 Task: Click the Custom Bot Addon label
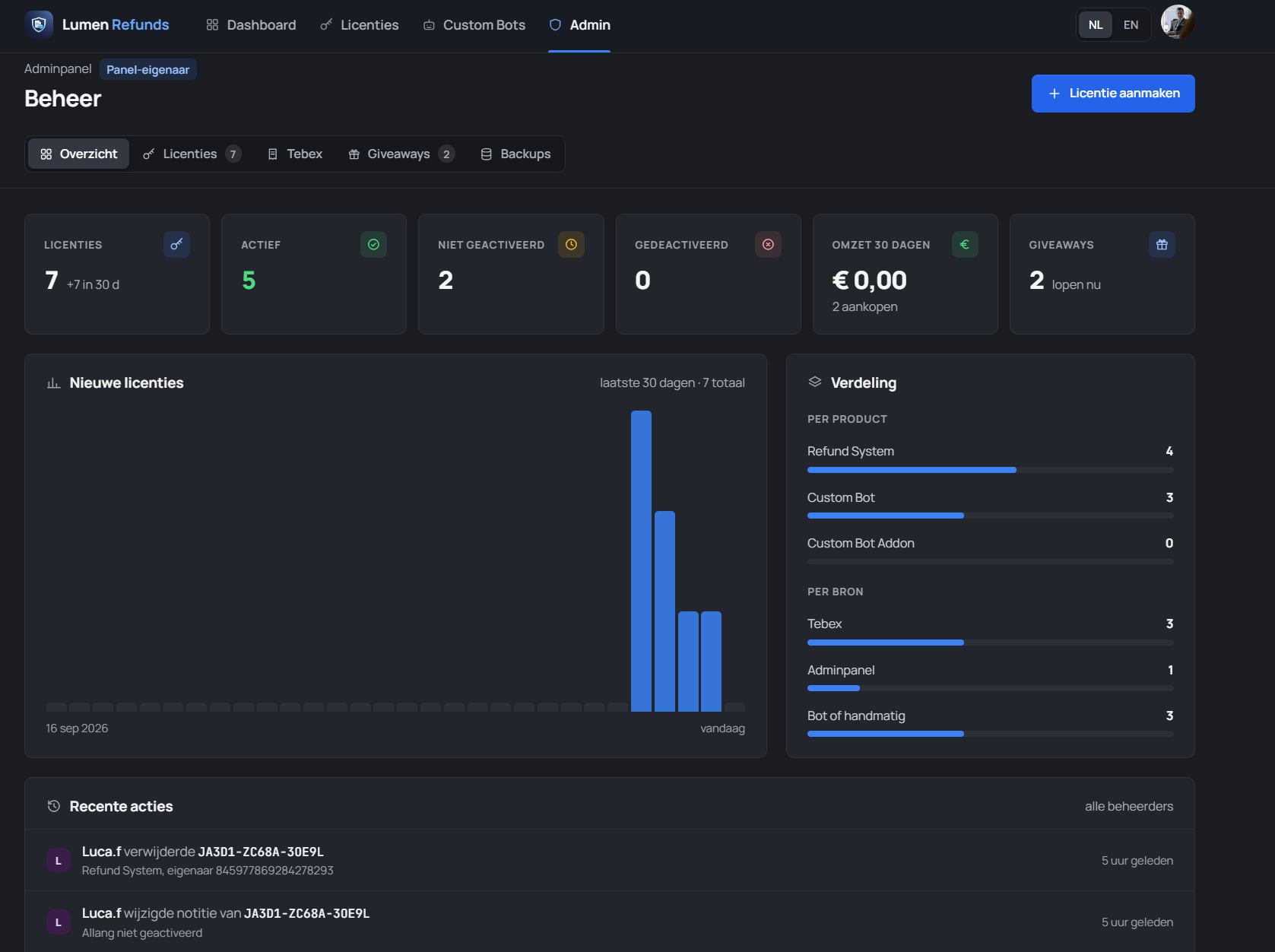point(861,543)
